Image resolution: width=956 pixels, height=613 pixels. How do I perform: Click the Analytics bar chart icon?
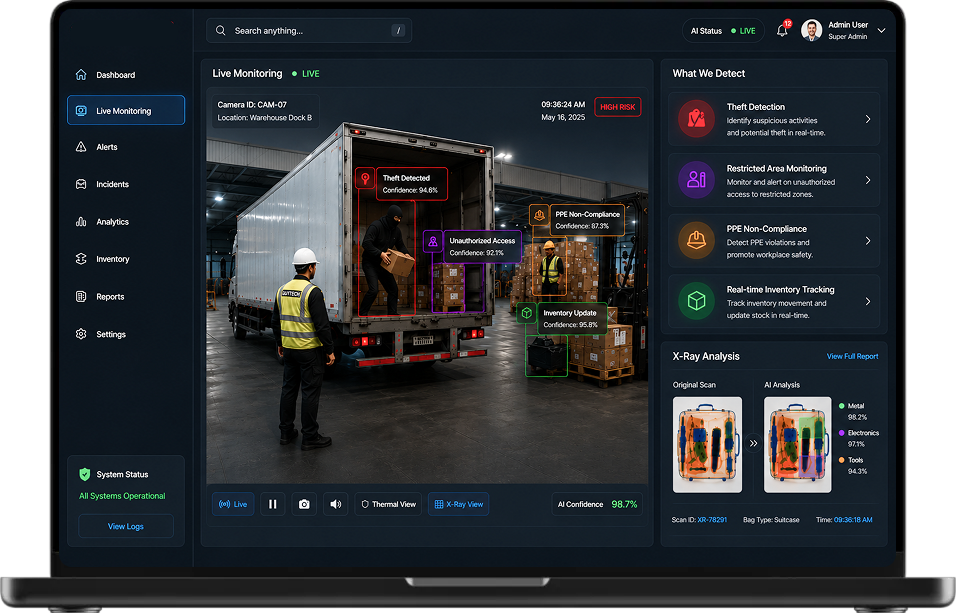pos(81,221)
